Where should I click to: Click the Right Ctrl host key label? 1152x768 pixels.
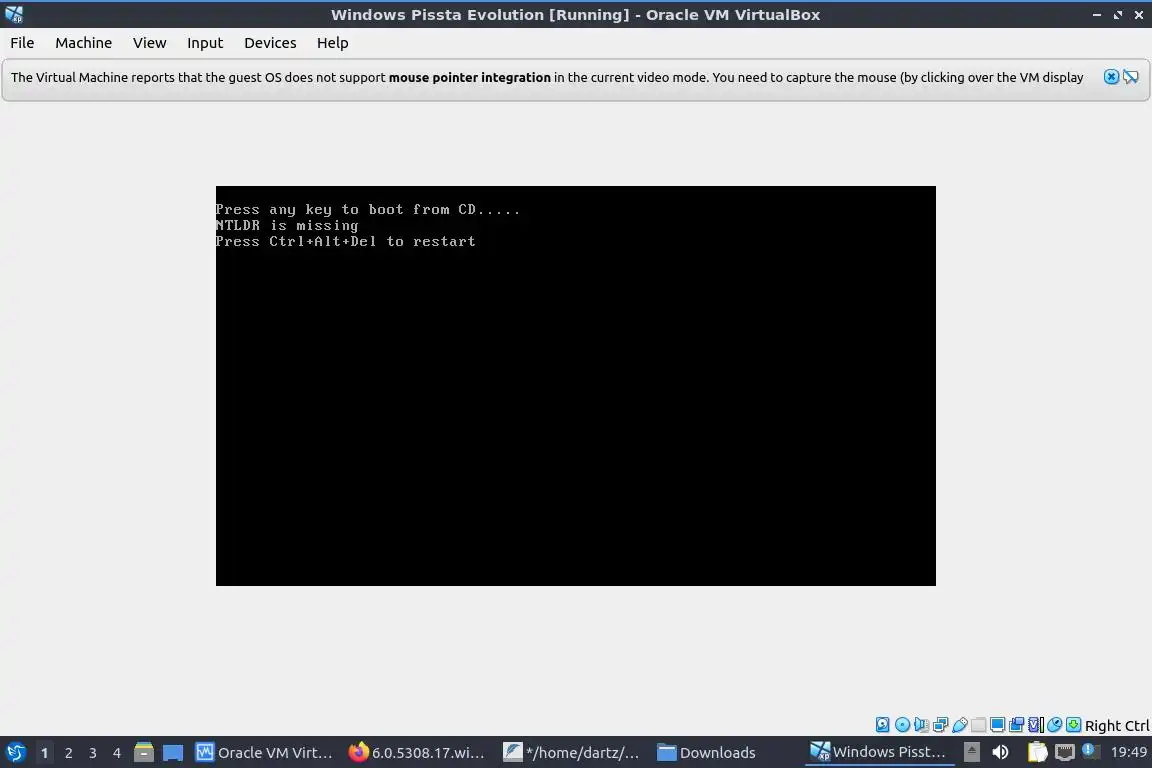pos(1117,725)
